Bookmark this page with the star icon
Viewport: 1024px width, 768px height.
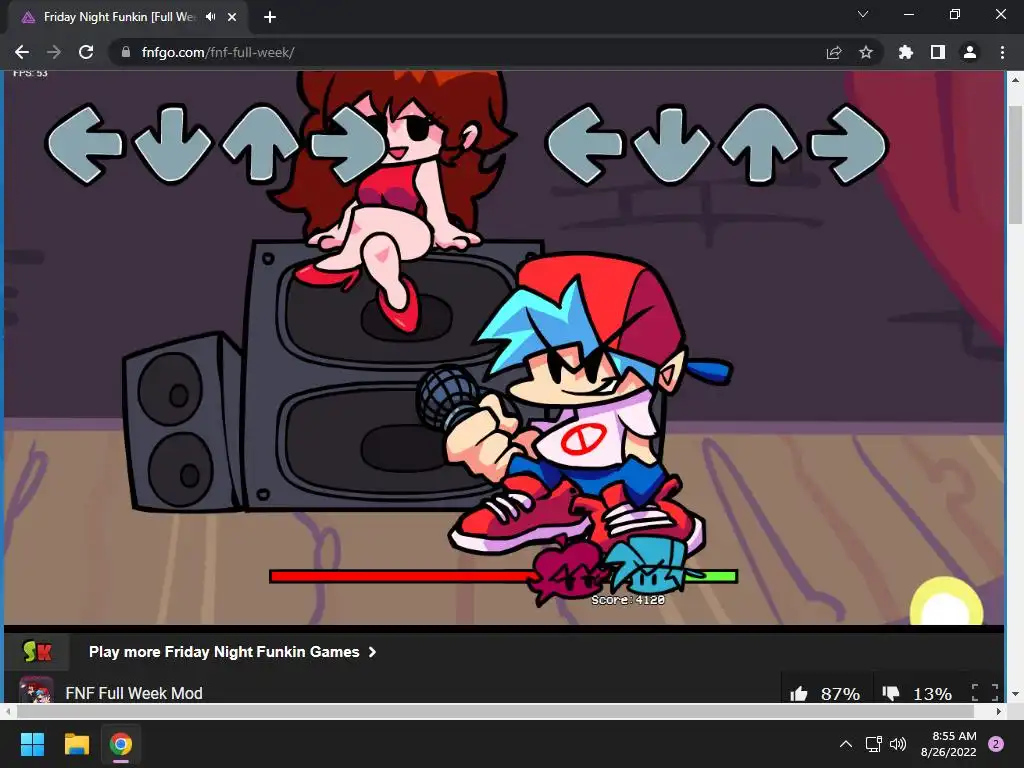(866, 52)
